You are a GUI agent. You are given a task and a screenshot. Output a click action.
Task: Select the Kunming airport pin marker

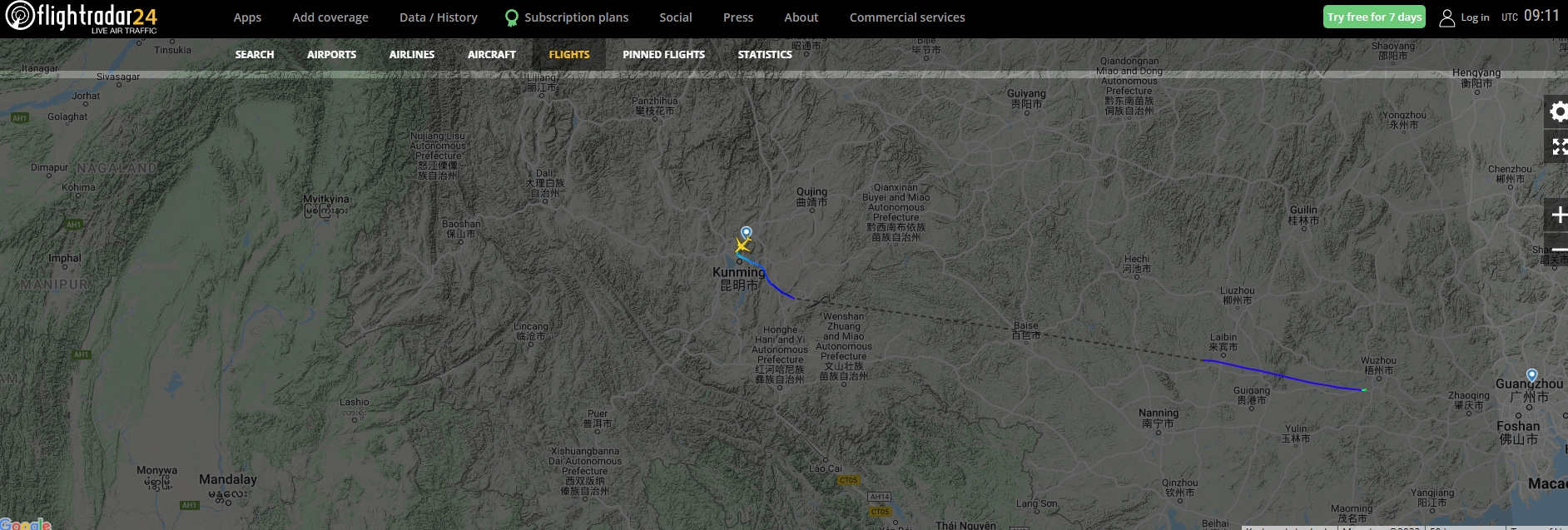tap(747, 233)
